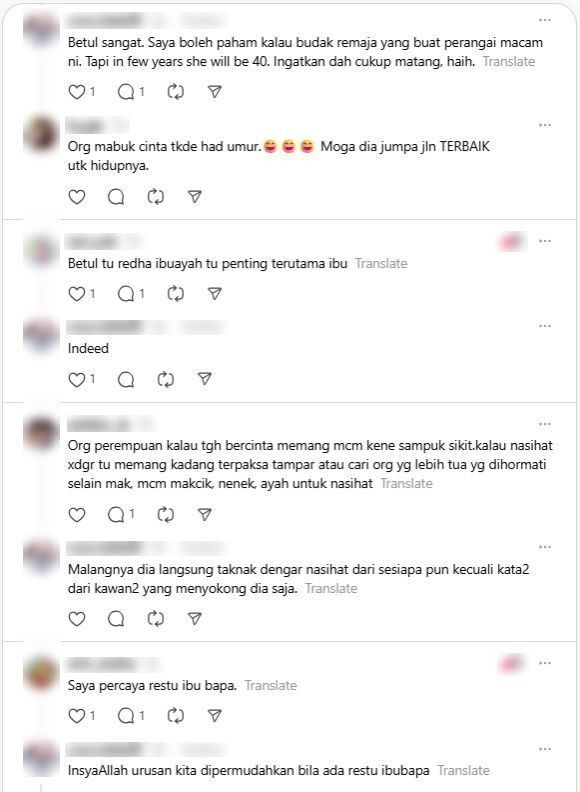Share the 'Indeed' reply
The width and height of the screenshot is (580, 792).
[205, 379]
